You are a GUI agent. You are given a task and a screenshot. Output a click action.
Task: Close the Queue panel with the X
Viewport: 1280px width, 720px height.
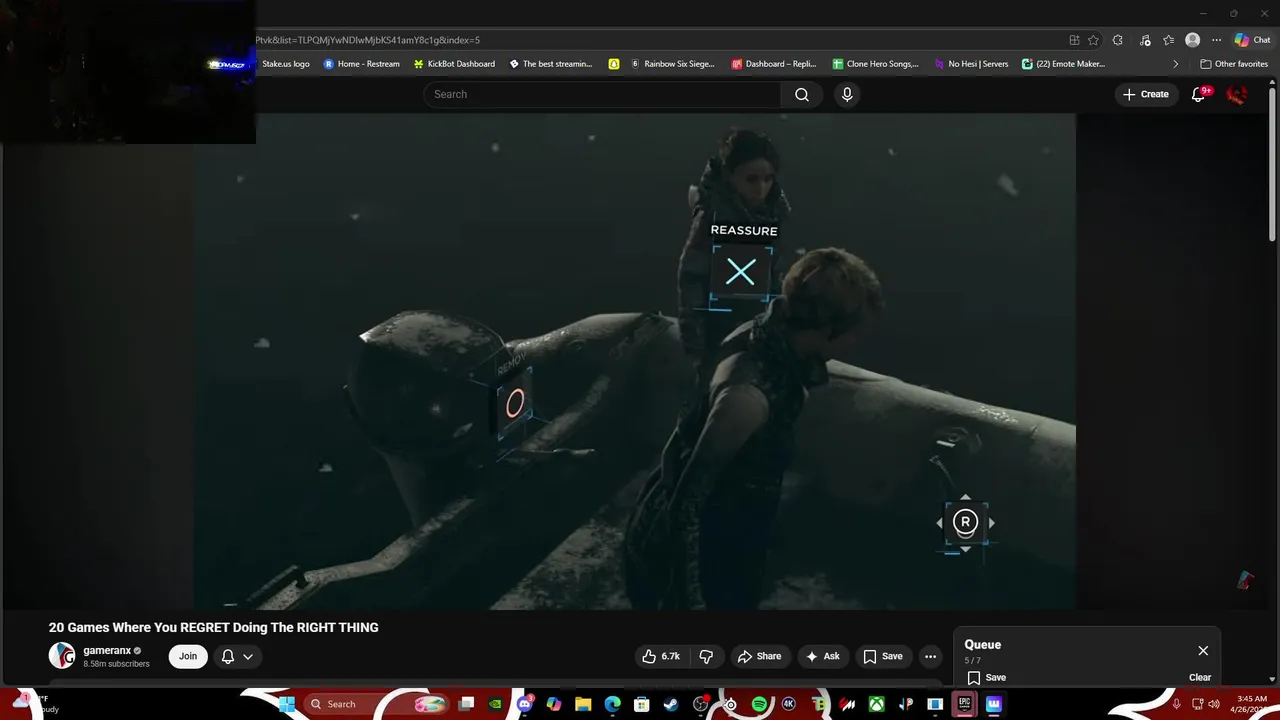(x=1203, y=650)
